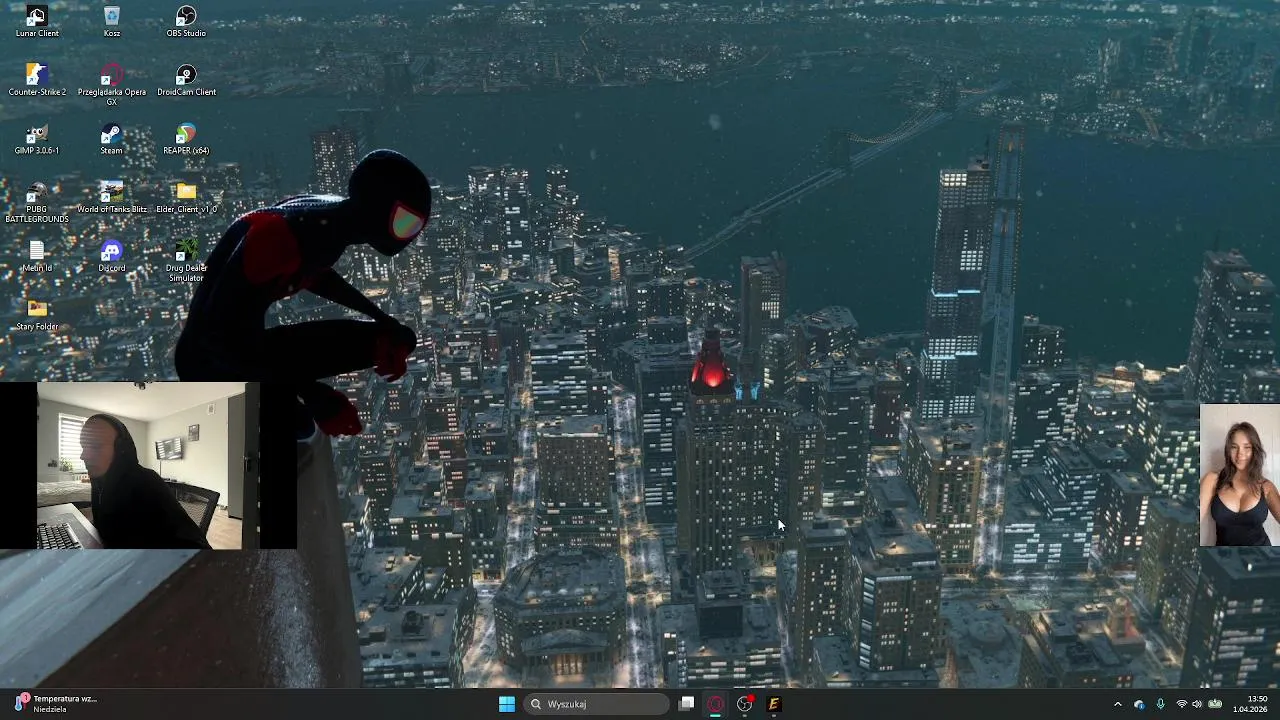Image resolution: width=1280 pixels, height=720 pixels.
Task: Select the OBS Studio desktop shortcut
Action: (x=186, y=22)
